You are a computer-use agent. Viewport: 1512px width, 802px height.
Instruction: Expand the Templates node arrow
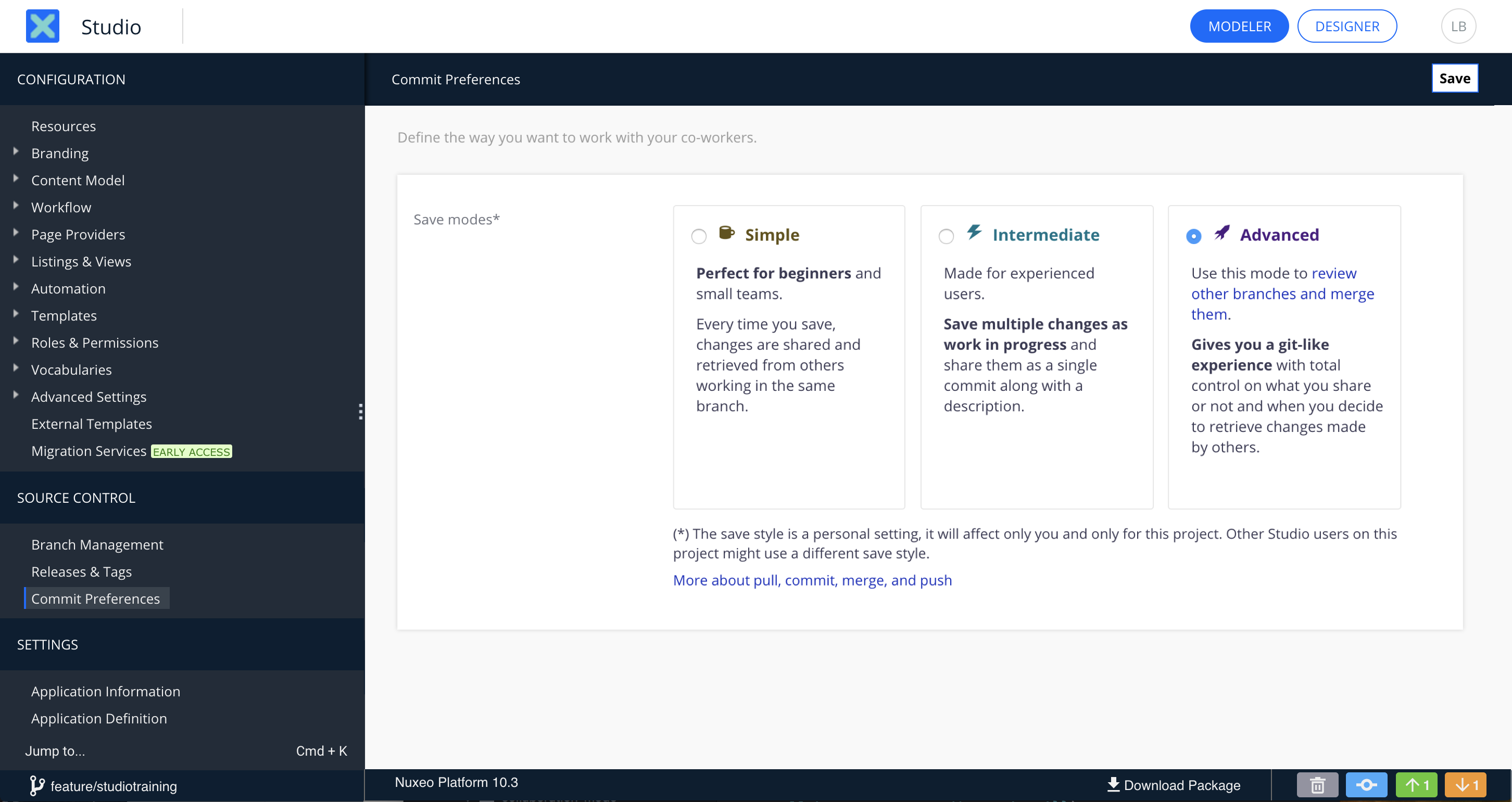(16, 314)
